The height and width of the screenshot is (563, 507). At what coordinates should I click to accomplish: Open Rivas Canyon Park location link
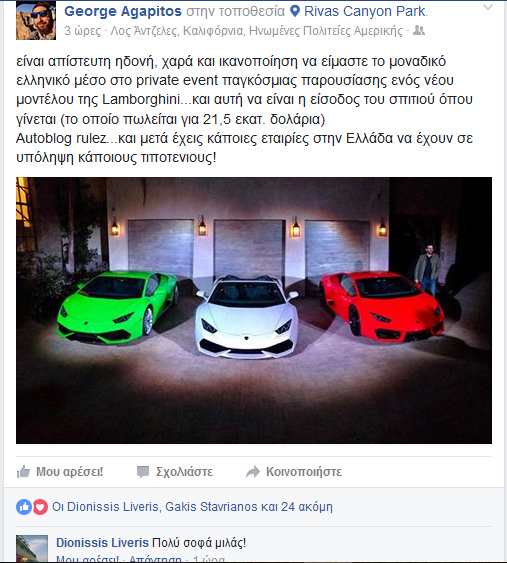(364, 11)
